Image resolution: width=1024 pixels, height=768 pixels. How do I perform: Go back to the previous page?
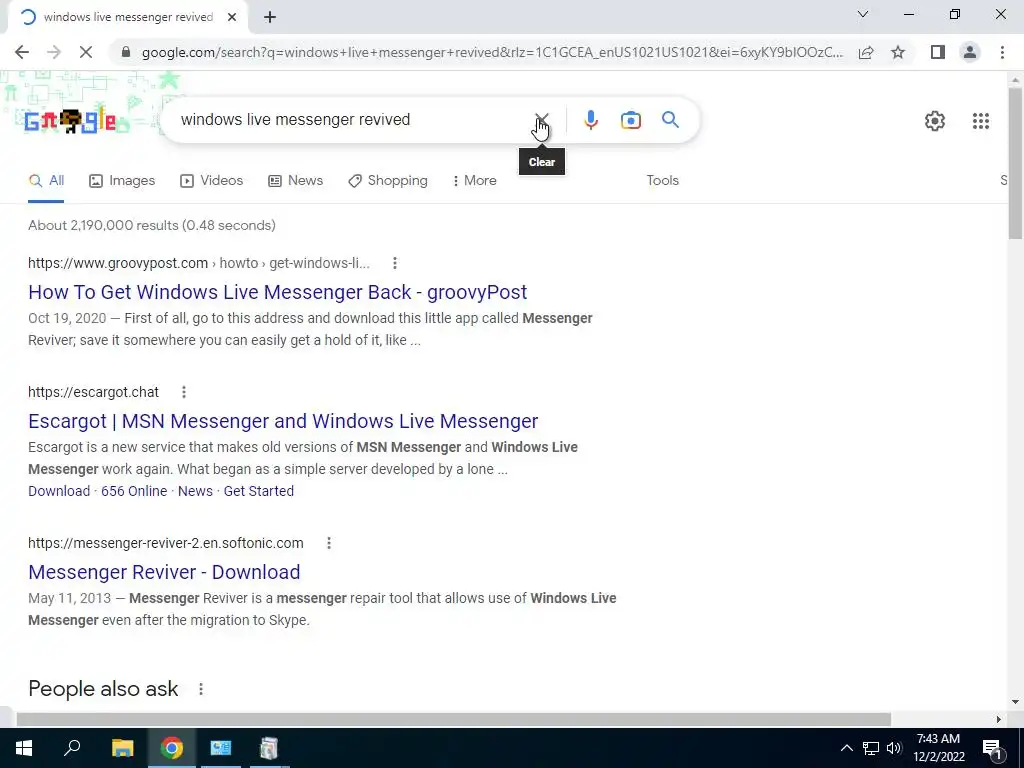click(22, 52)
